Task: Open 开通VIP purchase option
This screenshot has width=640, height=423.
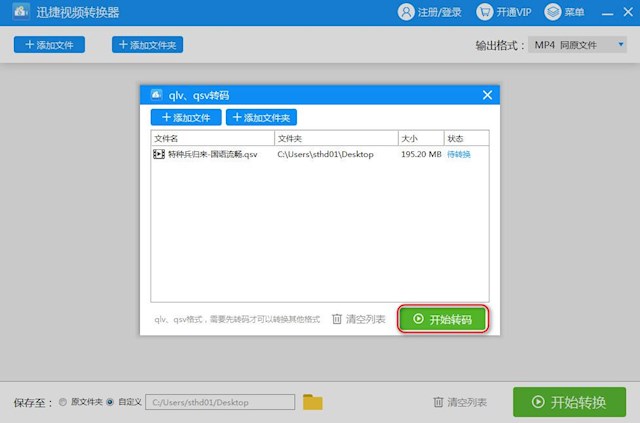Action: (504, 12)
